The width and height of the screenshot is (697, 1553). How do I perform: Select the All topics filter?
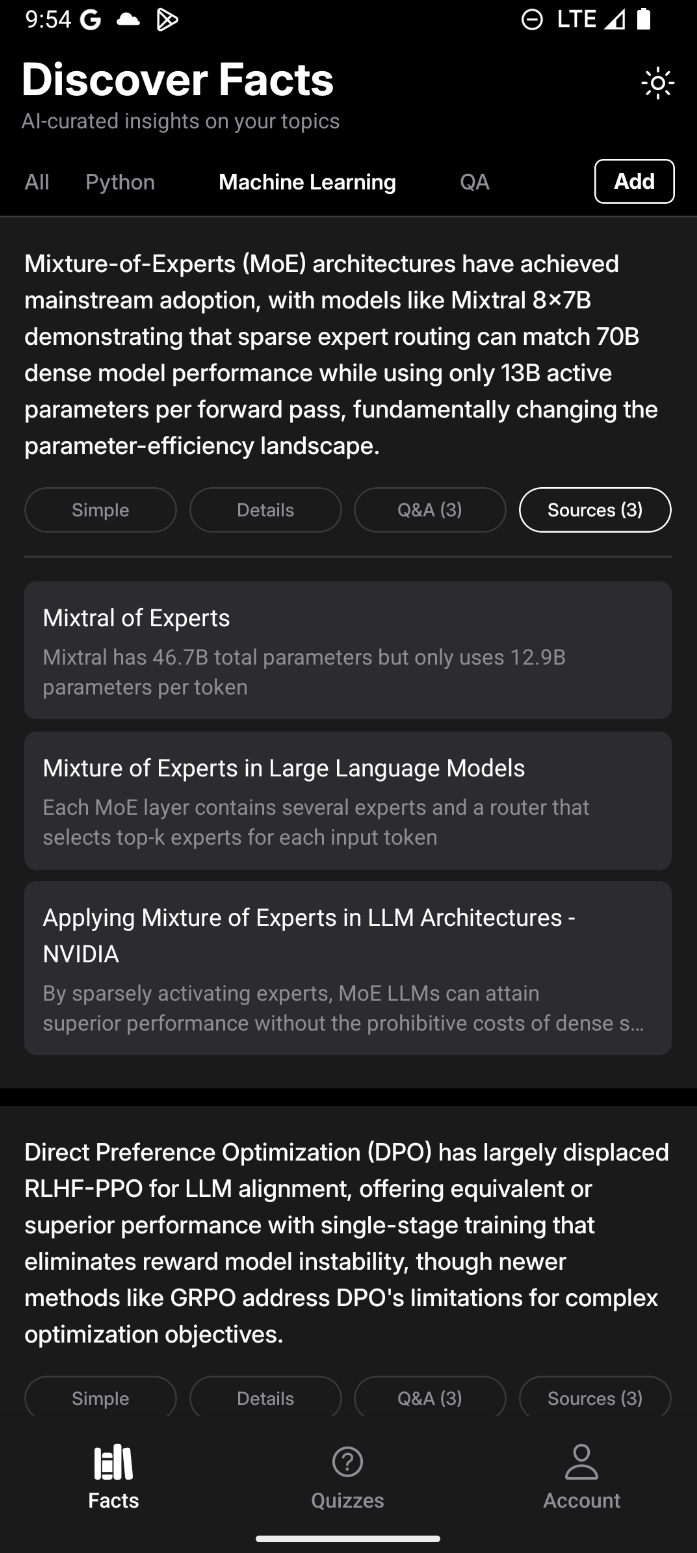pyautogui.click(x=36, y=182)
